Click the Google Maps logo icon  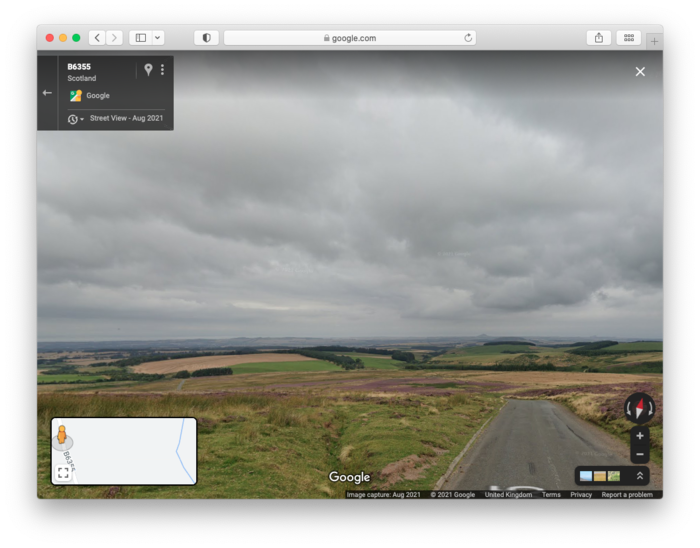(x=75, y=95)
